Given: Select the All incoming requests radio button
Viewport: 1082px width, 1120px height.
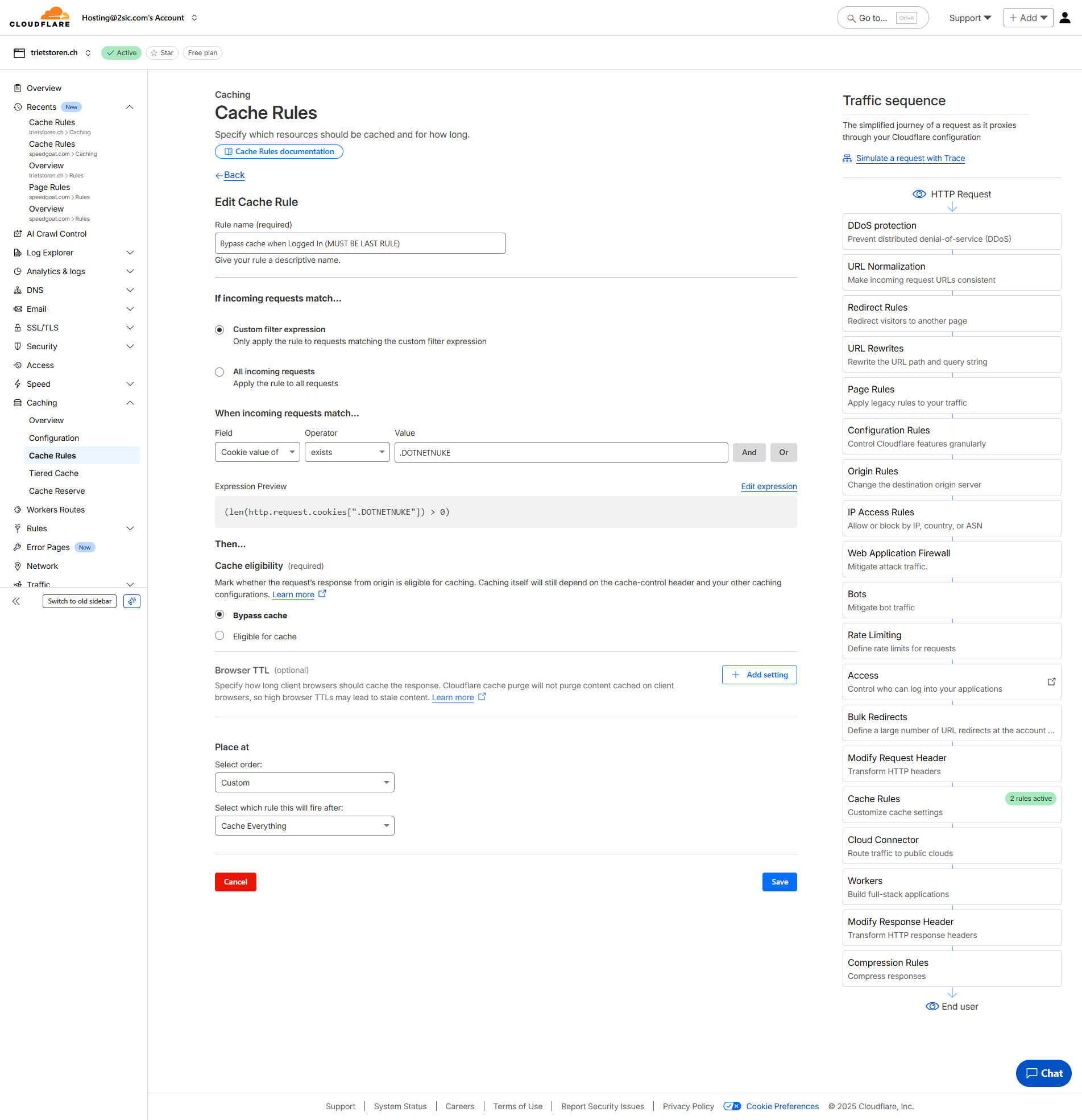Looking at the screenshot, I should (219, 372).
